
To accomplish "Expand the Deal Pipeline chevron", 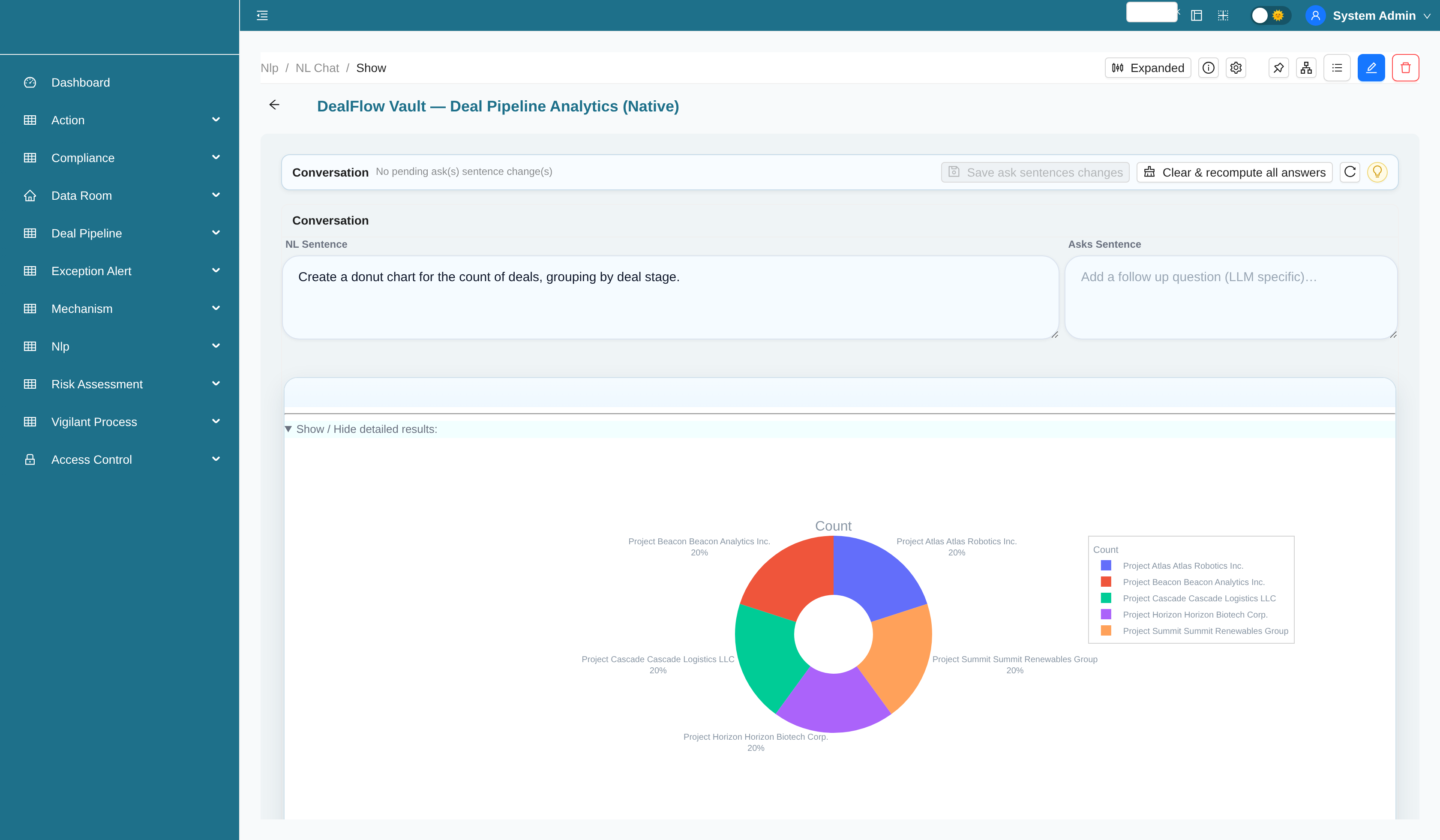I will tap(216, 233).
